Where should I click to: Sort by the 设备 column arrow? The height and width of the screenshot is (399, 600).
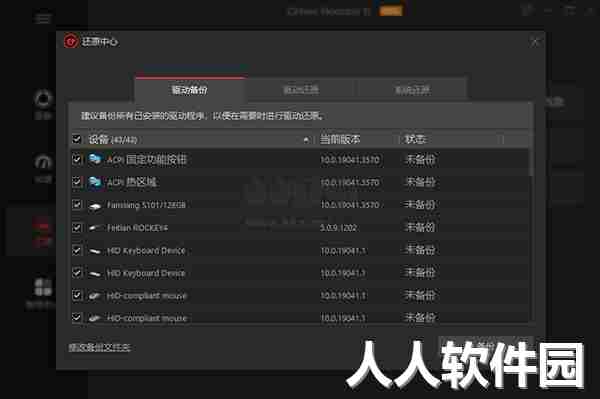point(306,140)
